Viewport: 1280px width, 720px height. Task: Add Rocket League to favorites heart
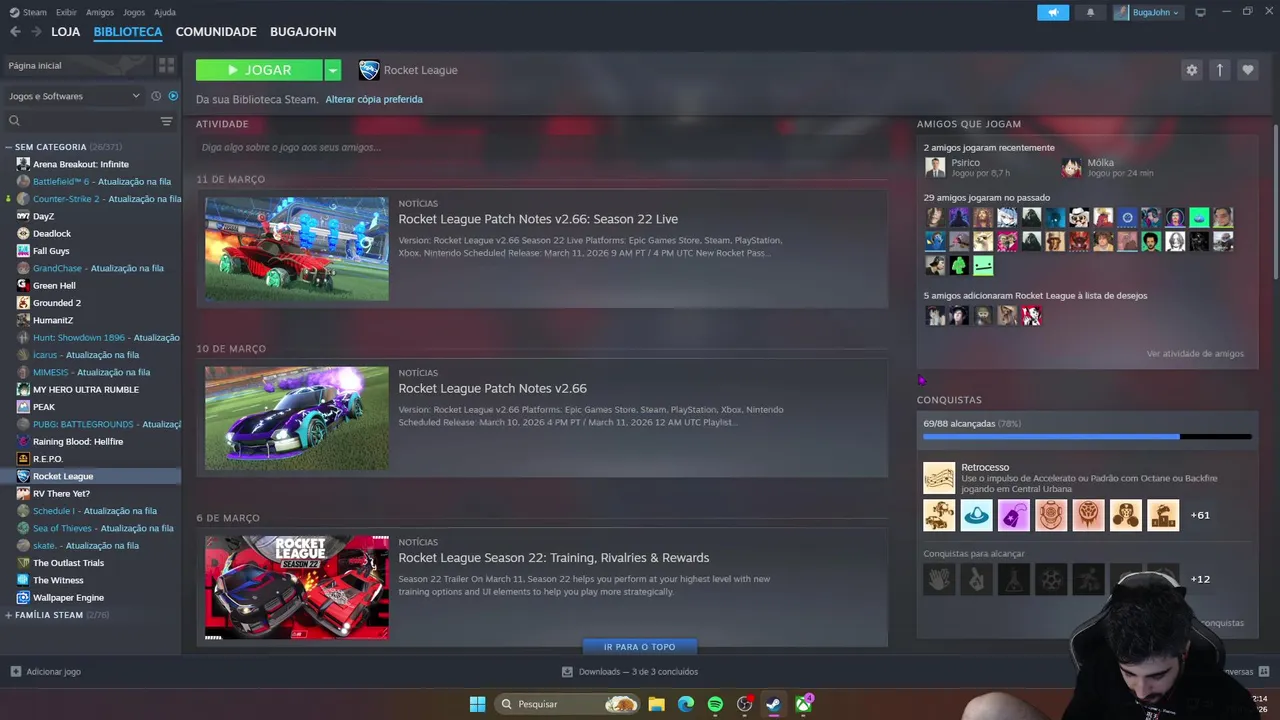pos(1247,70)
